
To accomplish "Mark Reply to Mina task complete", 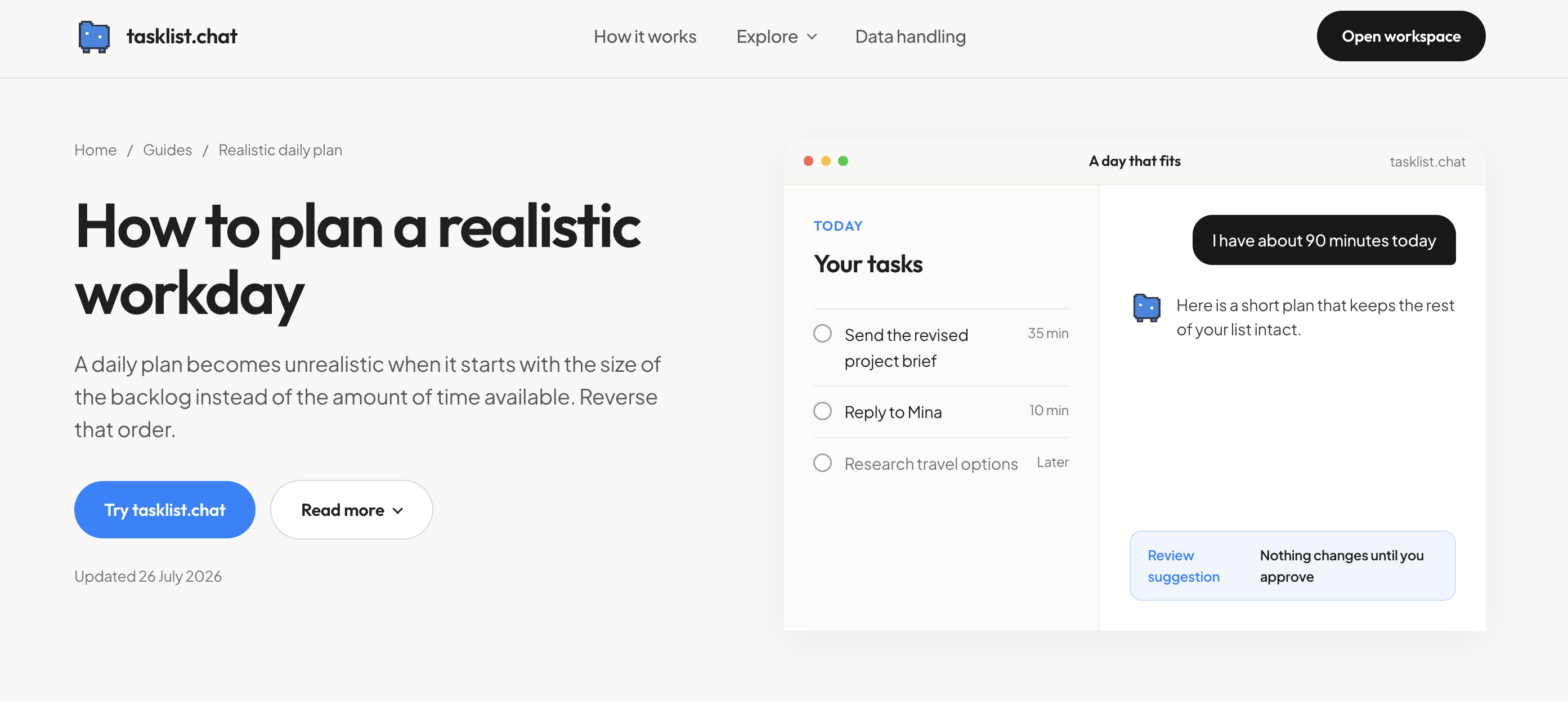I will (822, 411).
